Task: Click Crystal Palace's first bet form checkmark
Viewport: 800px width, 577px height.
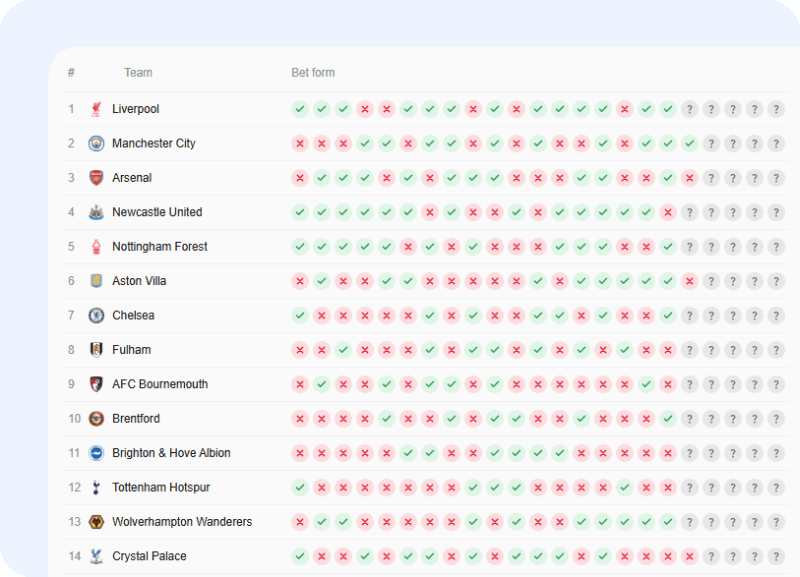Action: click(300, 557)
